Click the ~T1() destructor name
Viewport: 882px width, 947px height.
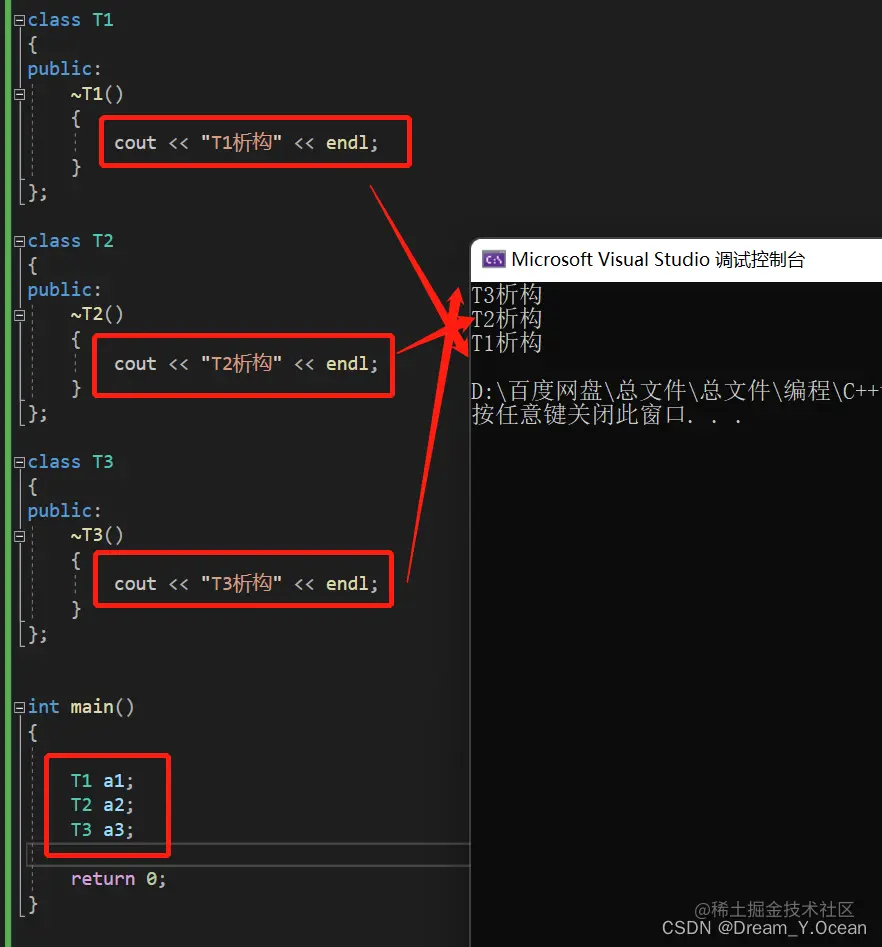click(97, 94)
